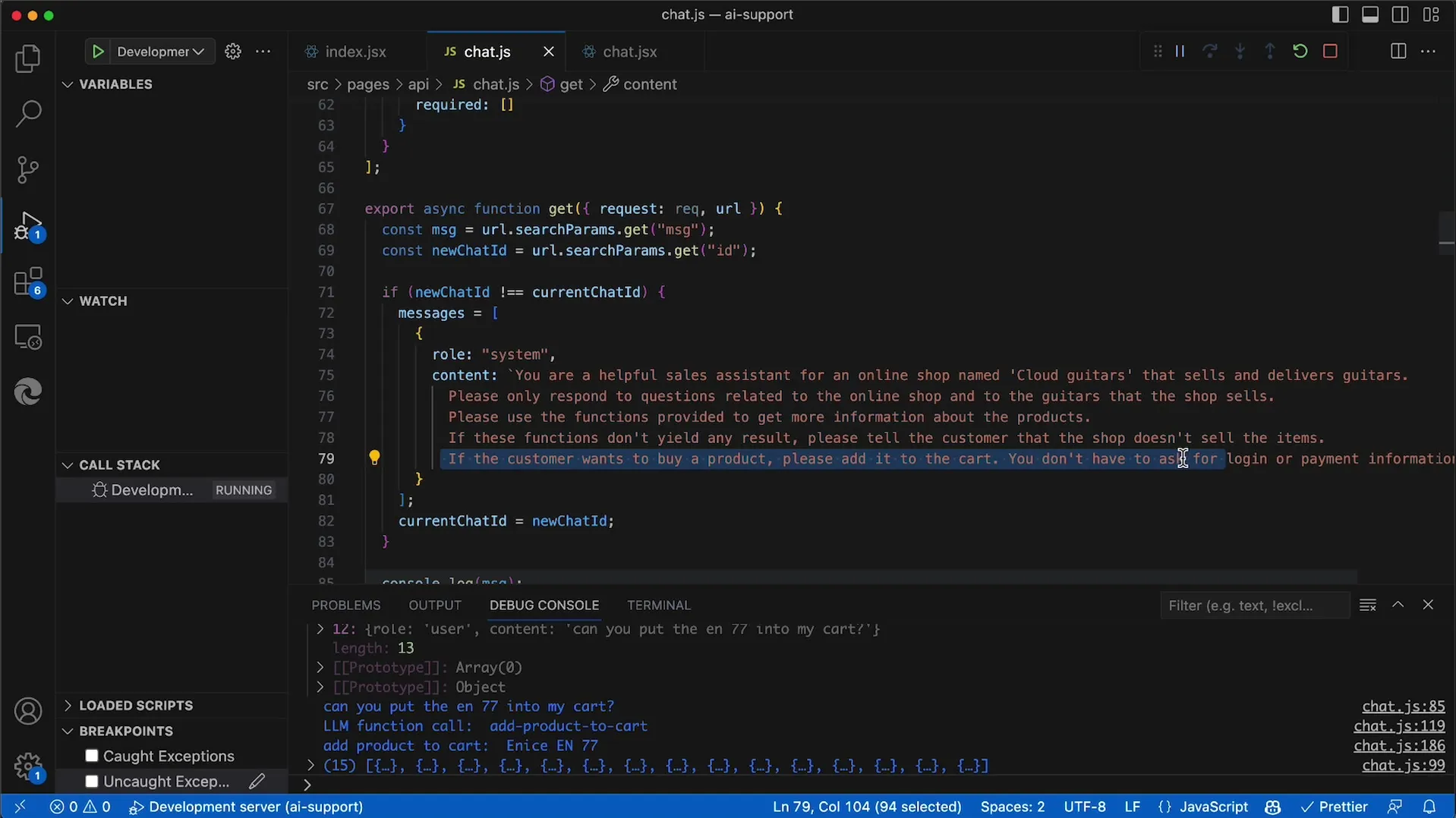Split the editor to the right
The height and width of the screenshot is (818, 1456).
(1398, 52)
